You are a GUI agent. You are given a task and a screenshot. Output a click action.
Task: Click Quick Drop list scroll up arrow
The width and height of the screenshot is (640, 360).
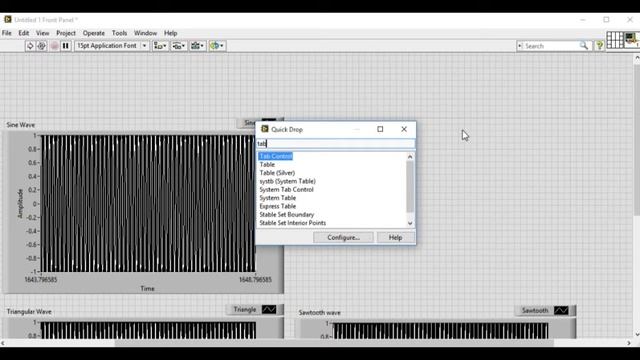(x=410, y=157)
